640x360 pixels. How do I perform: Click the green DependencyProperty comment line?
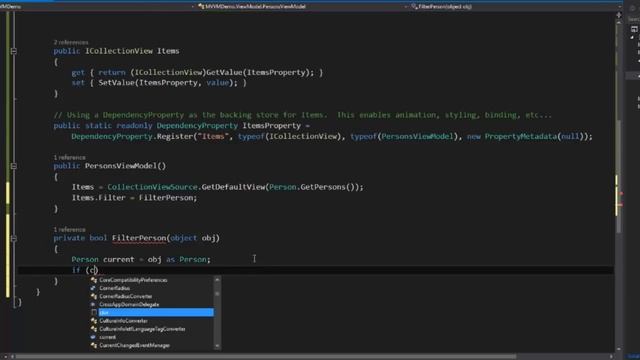[302, 115]
